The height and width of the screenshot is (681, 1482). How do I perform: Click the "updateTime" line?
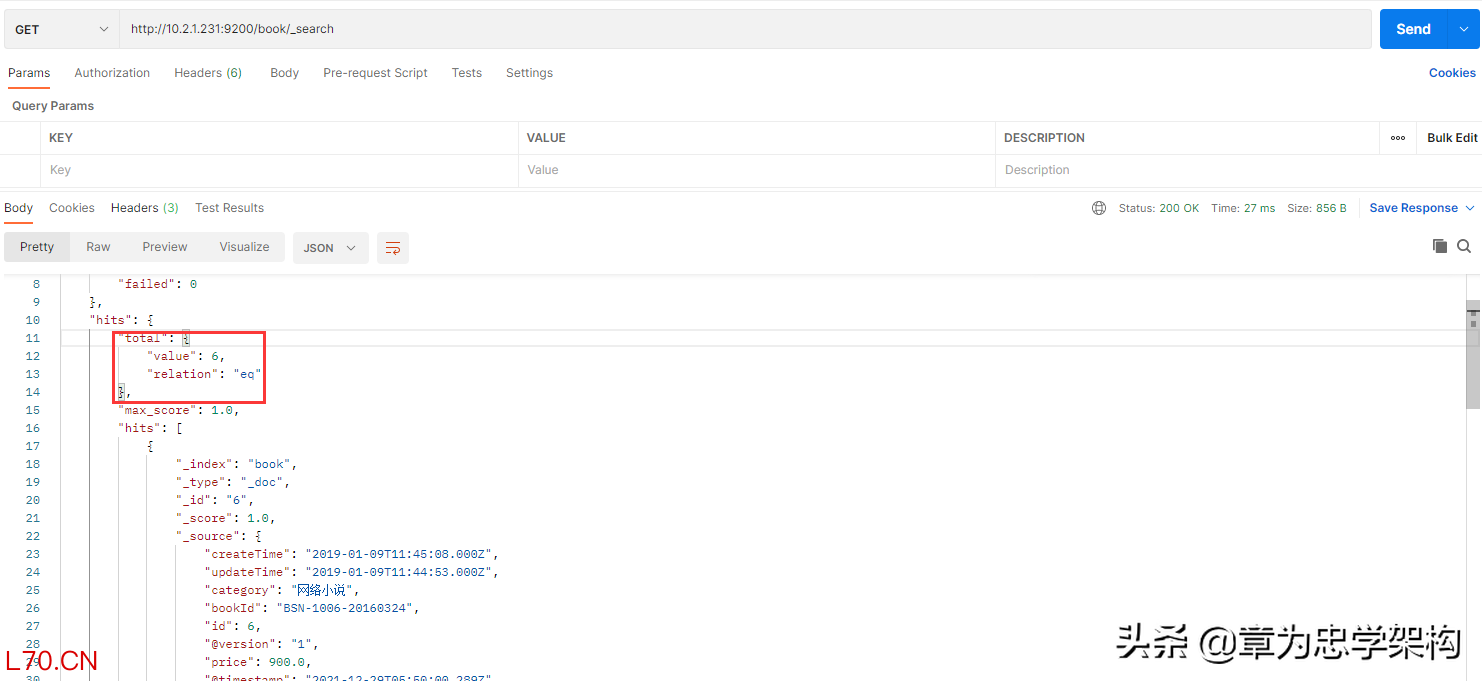coord(351,572)
